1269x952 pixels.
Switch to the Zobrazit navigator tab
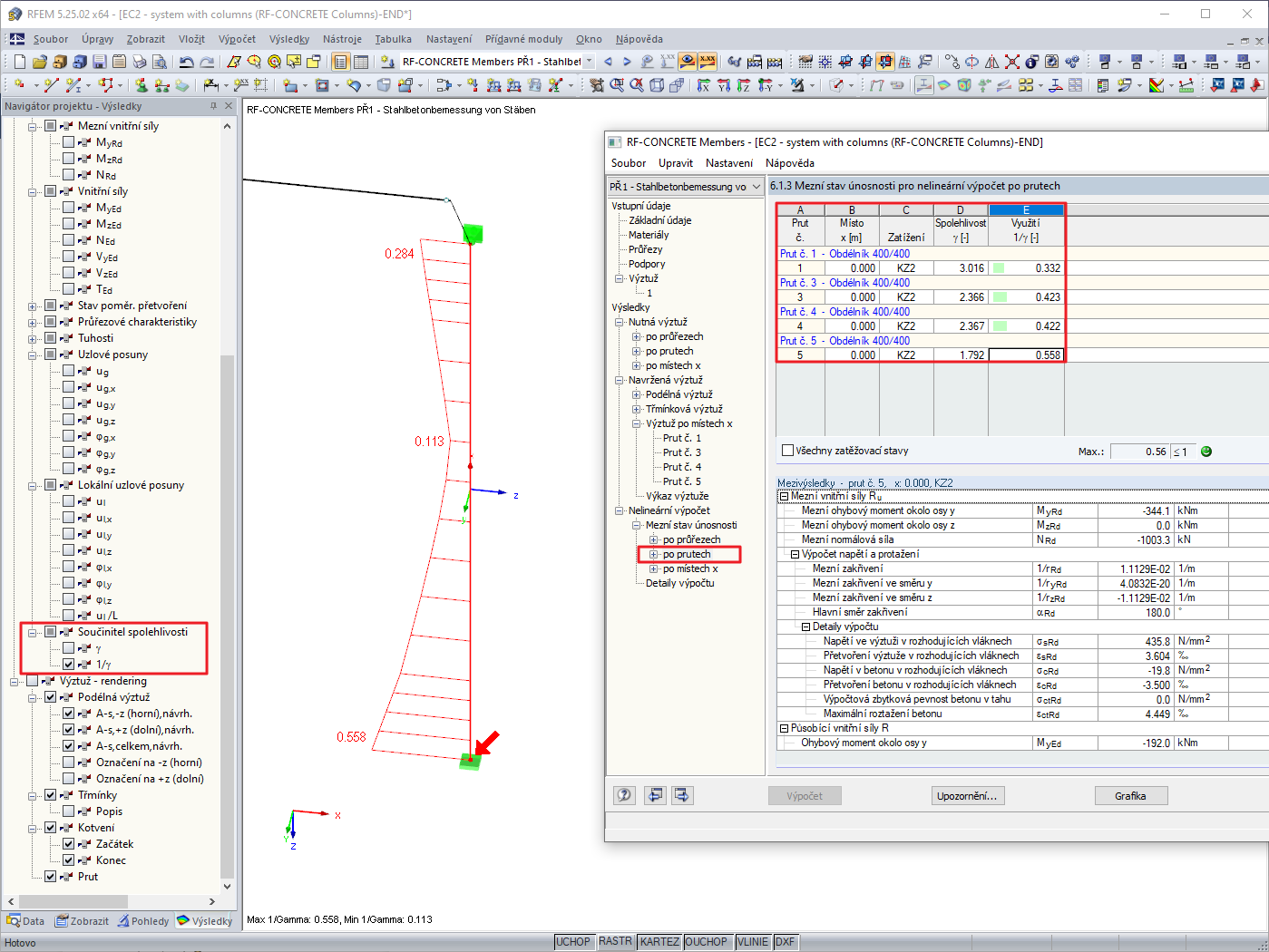pos(83,920)
